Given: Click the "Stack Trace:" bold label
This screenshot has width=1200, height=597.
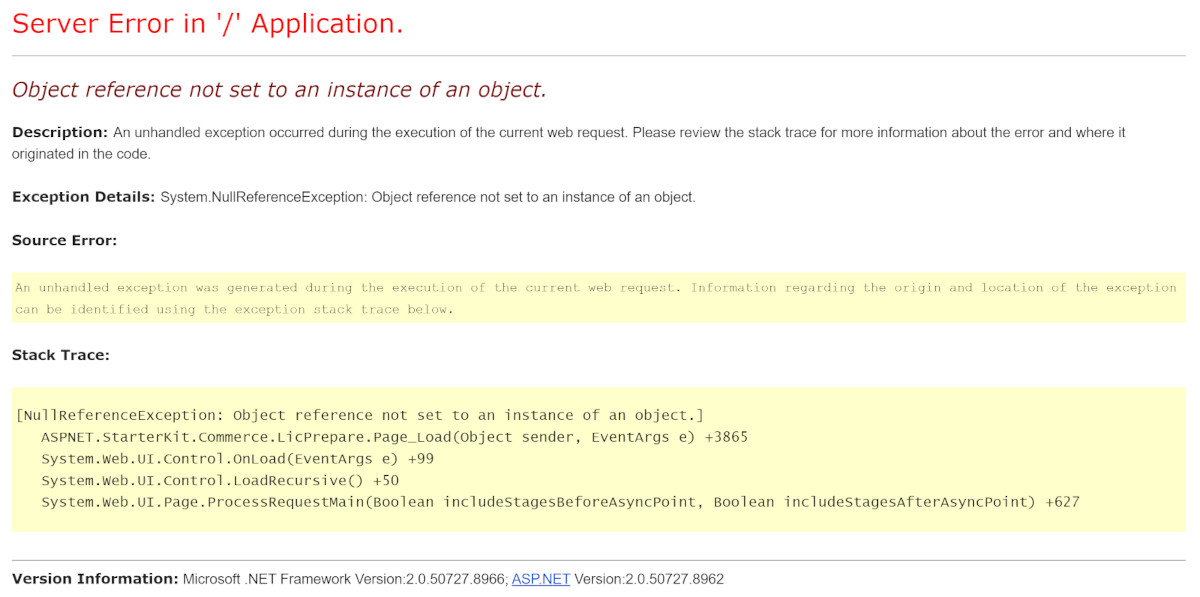Looking at the screenshot, I should 60,355.
